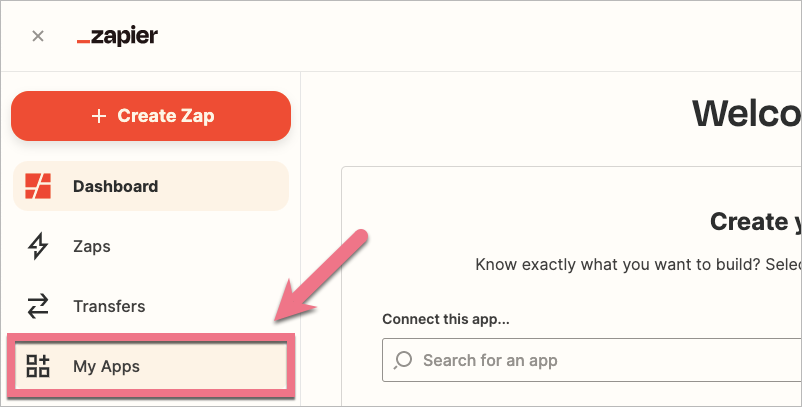Click the 'Connect this app...' label
802x407 pixels.
(445, 320)
